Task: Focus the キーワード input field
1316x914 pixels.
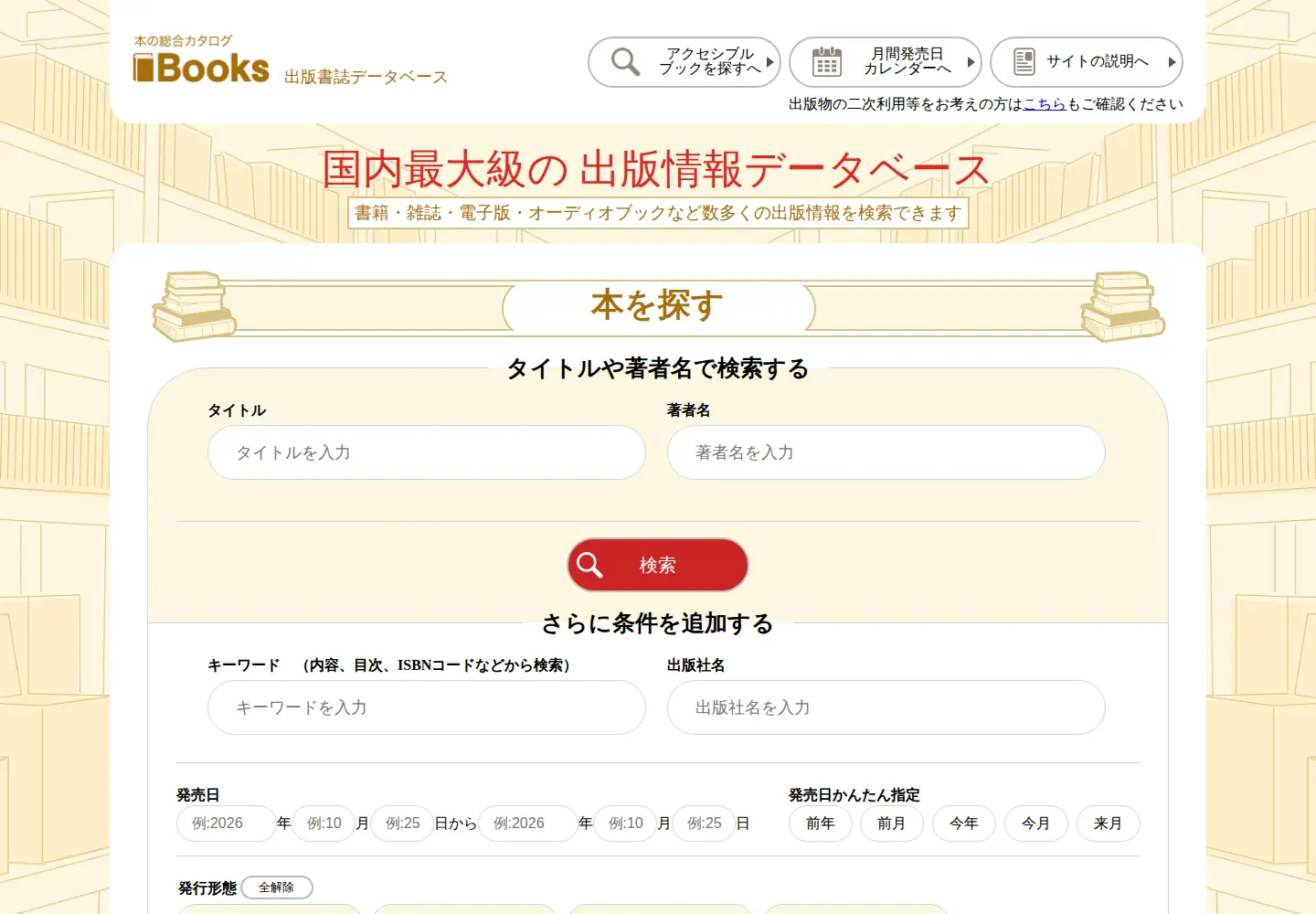Action: [427, 707]
